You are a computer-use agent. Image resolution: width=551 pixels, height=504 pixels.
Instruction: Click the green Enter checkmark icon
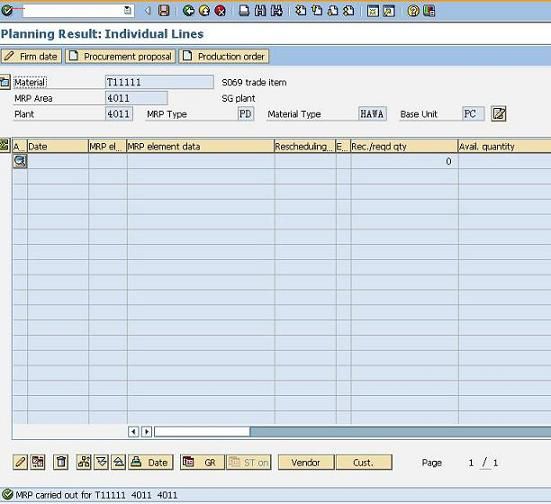pyautogui.click(x=7, y=11)
